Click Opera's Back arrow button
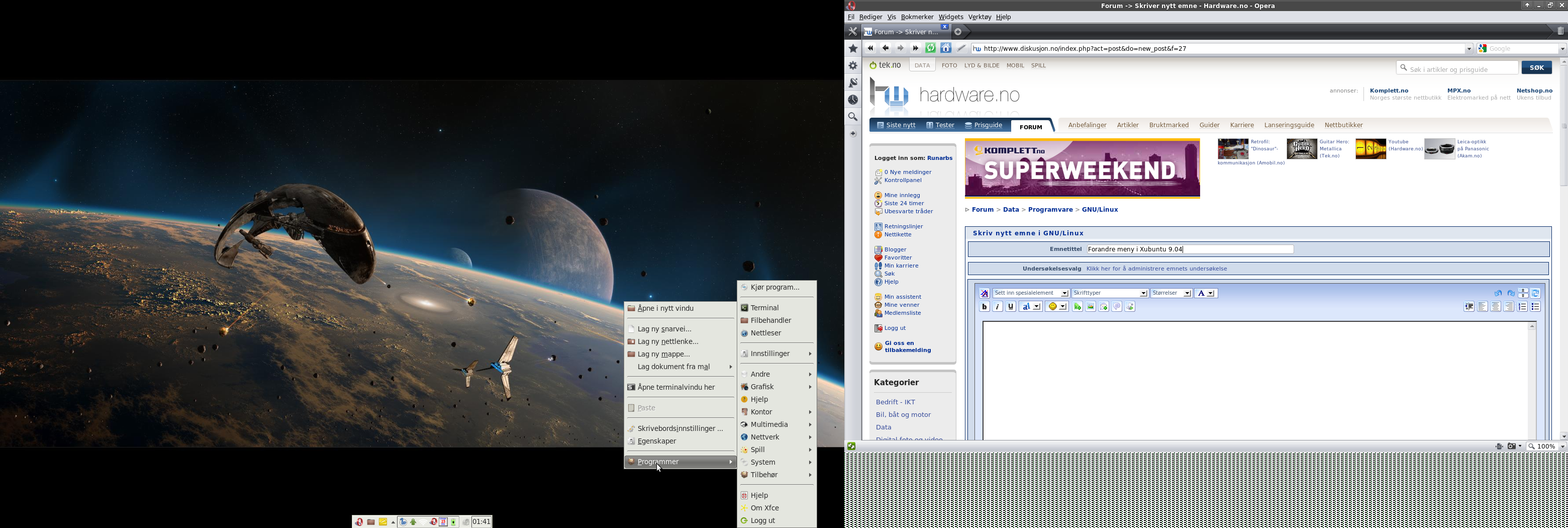1568x528 pixels. [886, 48]
